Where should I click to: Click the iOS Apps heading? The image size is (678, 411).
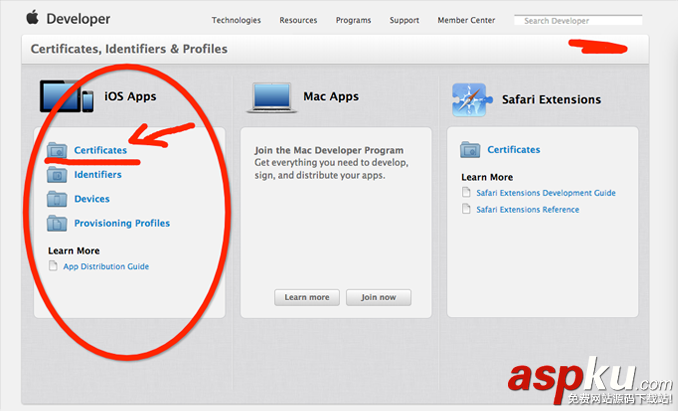click(x=130, y=96)
